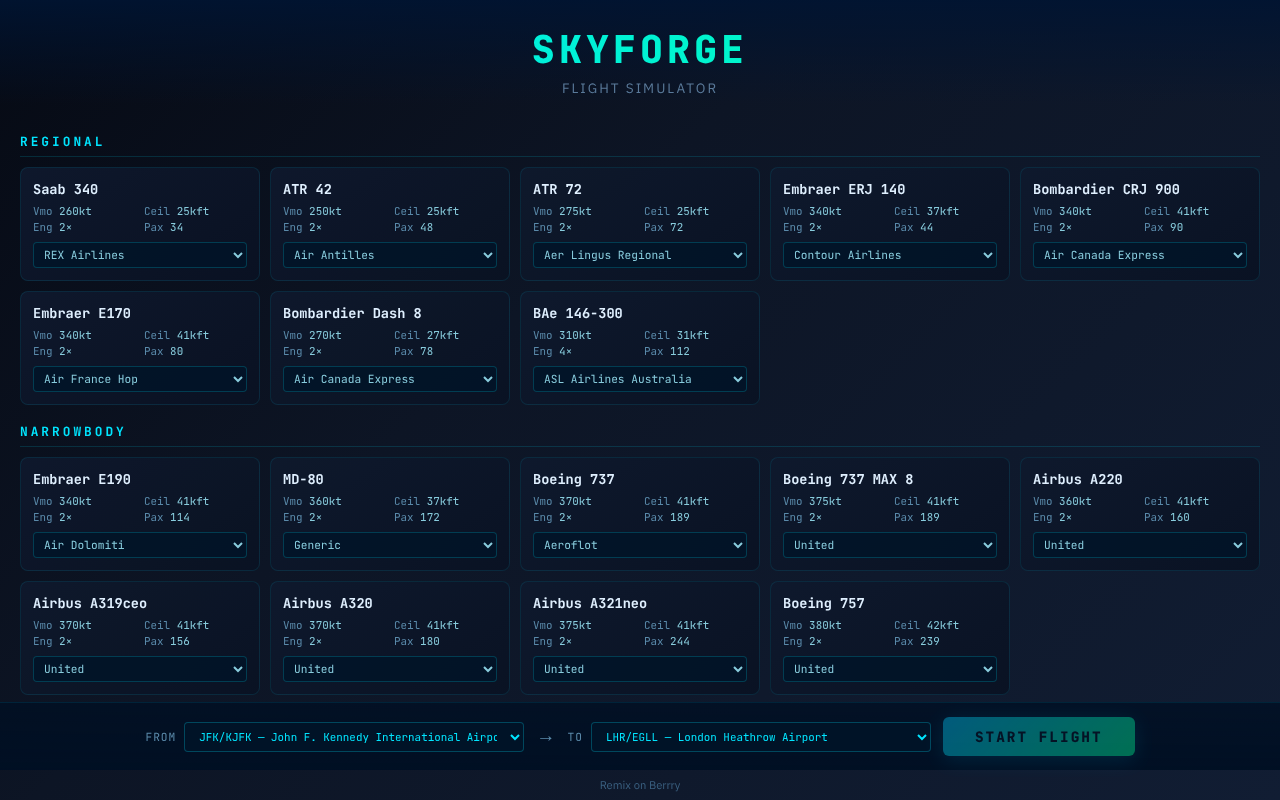
Task: Change Aeroflot airline for the Boeing 737
Action: [639, 545]
